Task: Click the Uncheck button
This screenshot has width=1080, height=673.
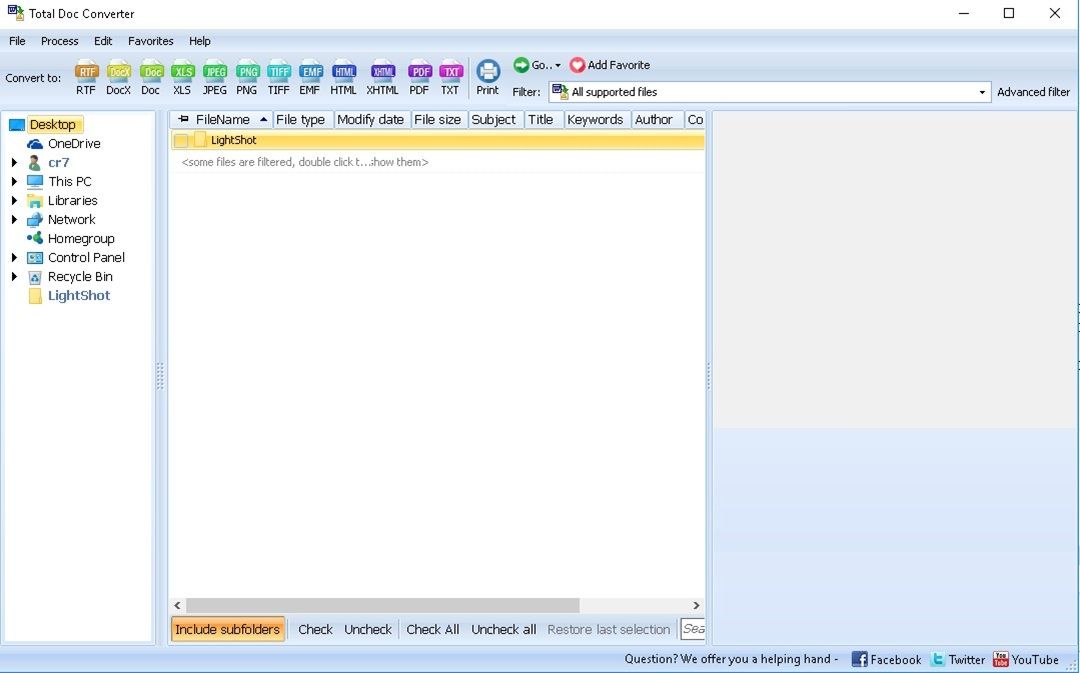Action: [x=368, y=629]
